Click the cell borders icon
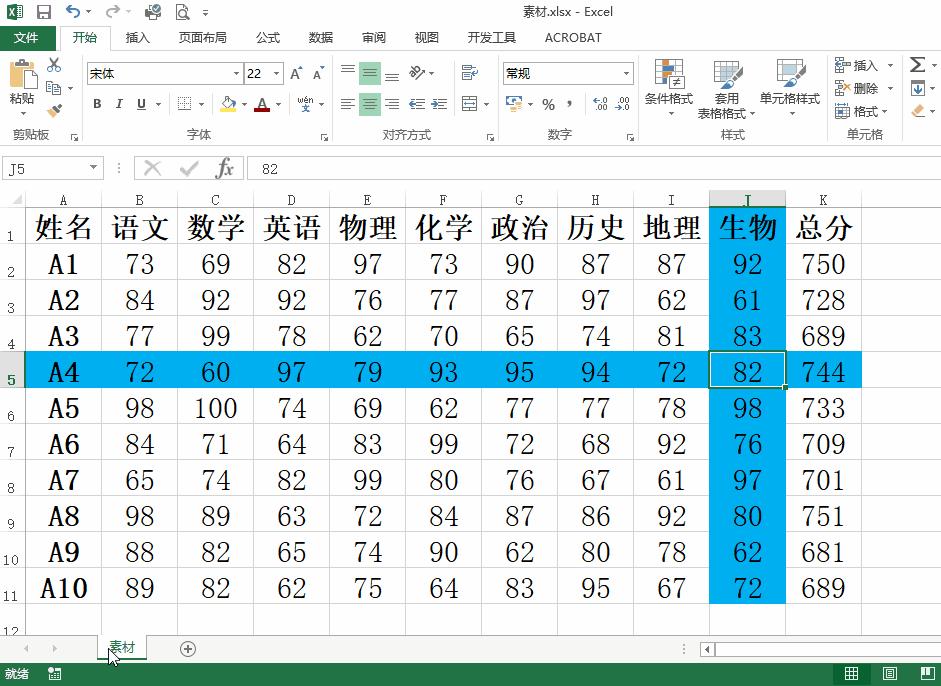 [184, 104]
